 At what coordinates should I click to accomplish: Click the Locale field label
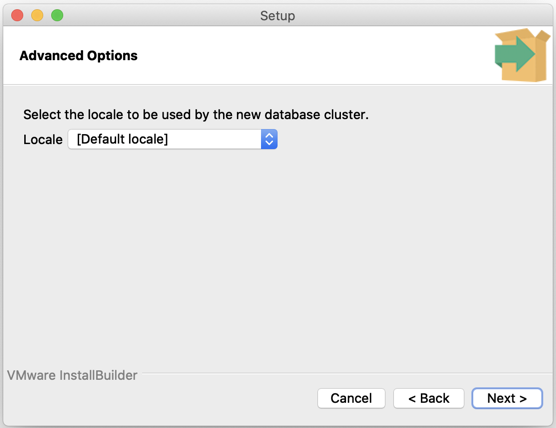[43, 139]
